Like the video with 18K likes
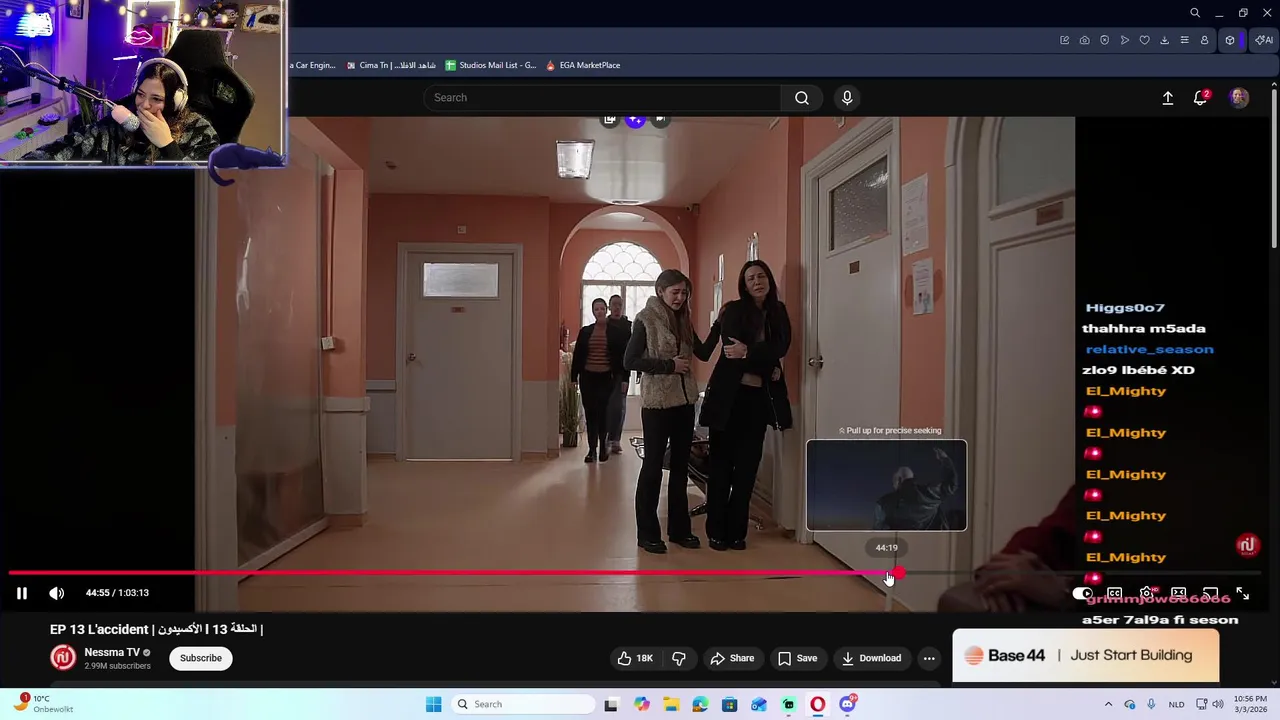The image size is (1280, 720). coord(635,658)
